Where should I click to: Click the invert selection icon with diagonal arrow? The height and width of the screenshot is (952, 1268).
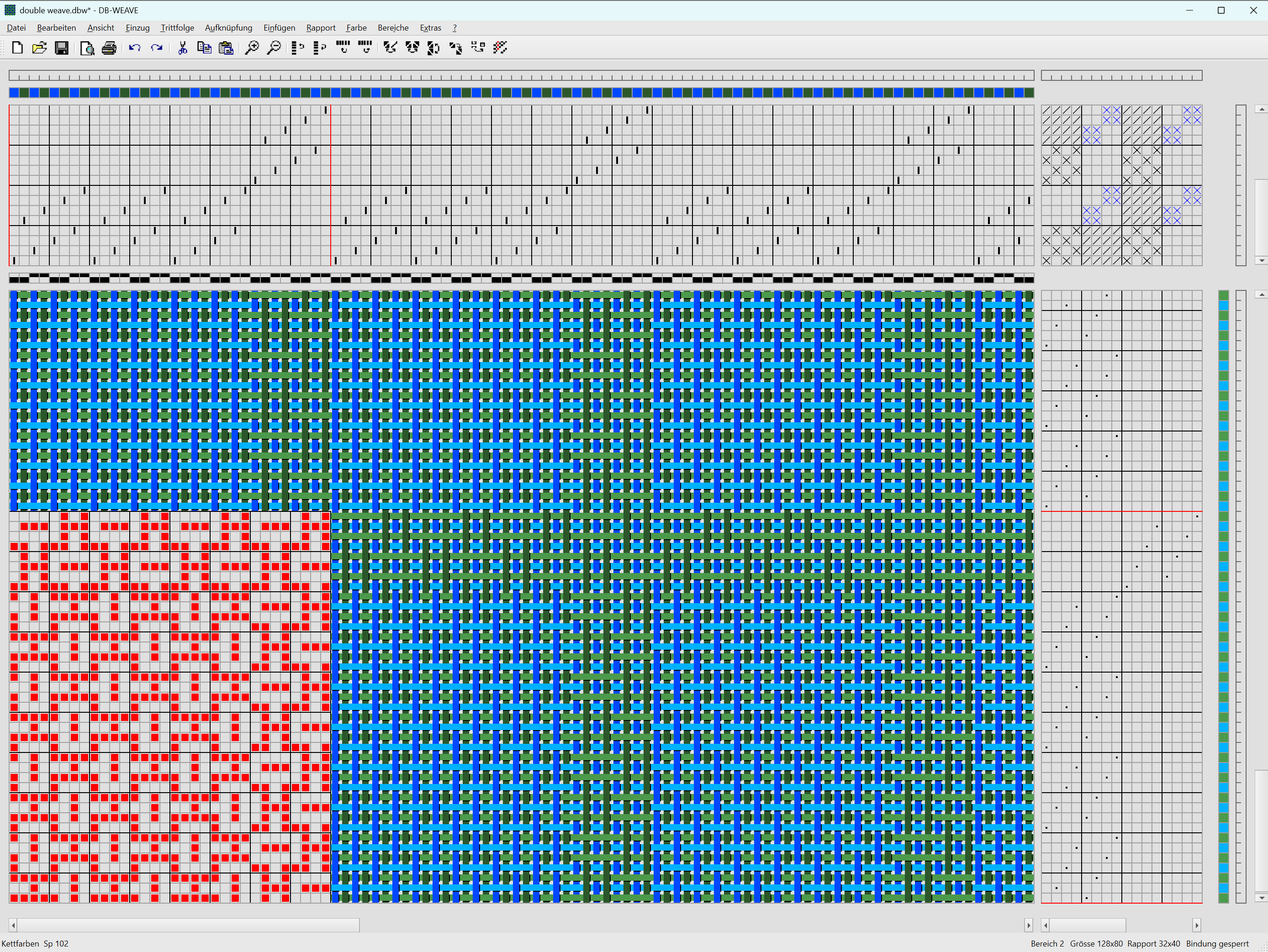(x=456, y=47)
